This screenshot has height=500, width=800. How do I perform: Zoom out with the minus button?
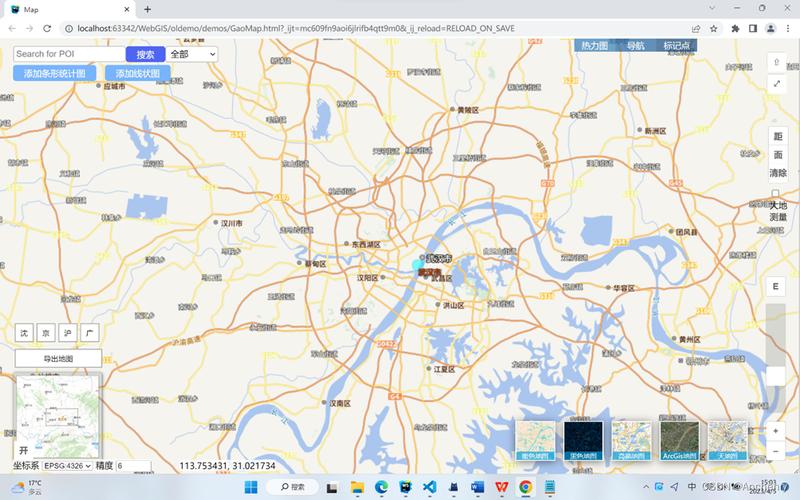pyautogui.click(x=777, y=451)
